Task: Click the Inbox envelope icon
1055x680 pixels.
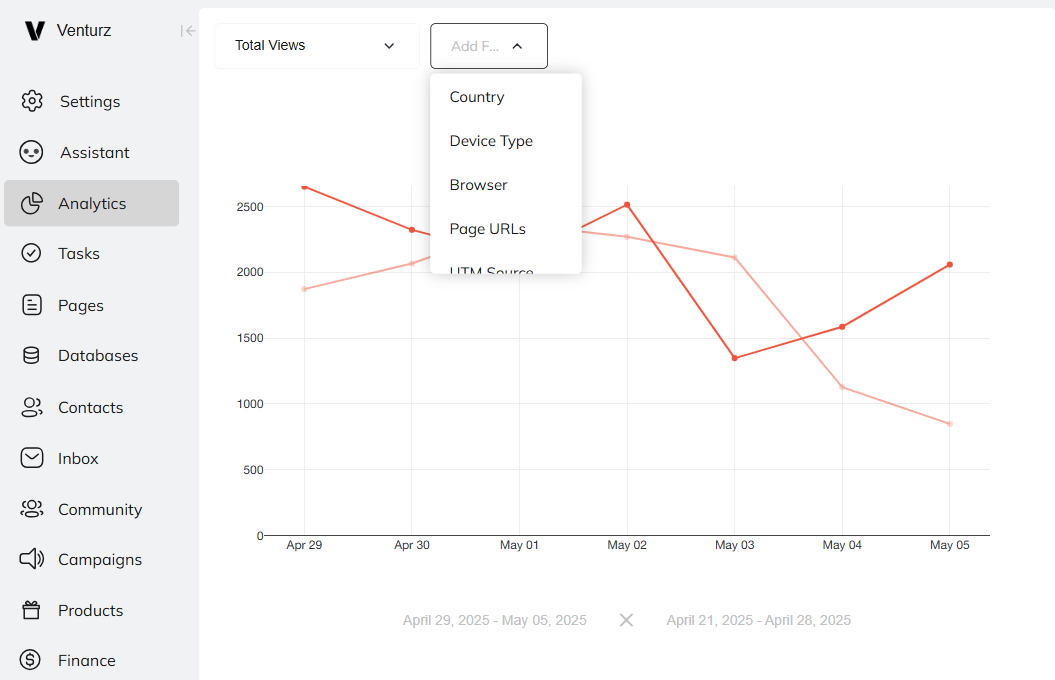Action: point(32,458)
